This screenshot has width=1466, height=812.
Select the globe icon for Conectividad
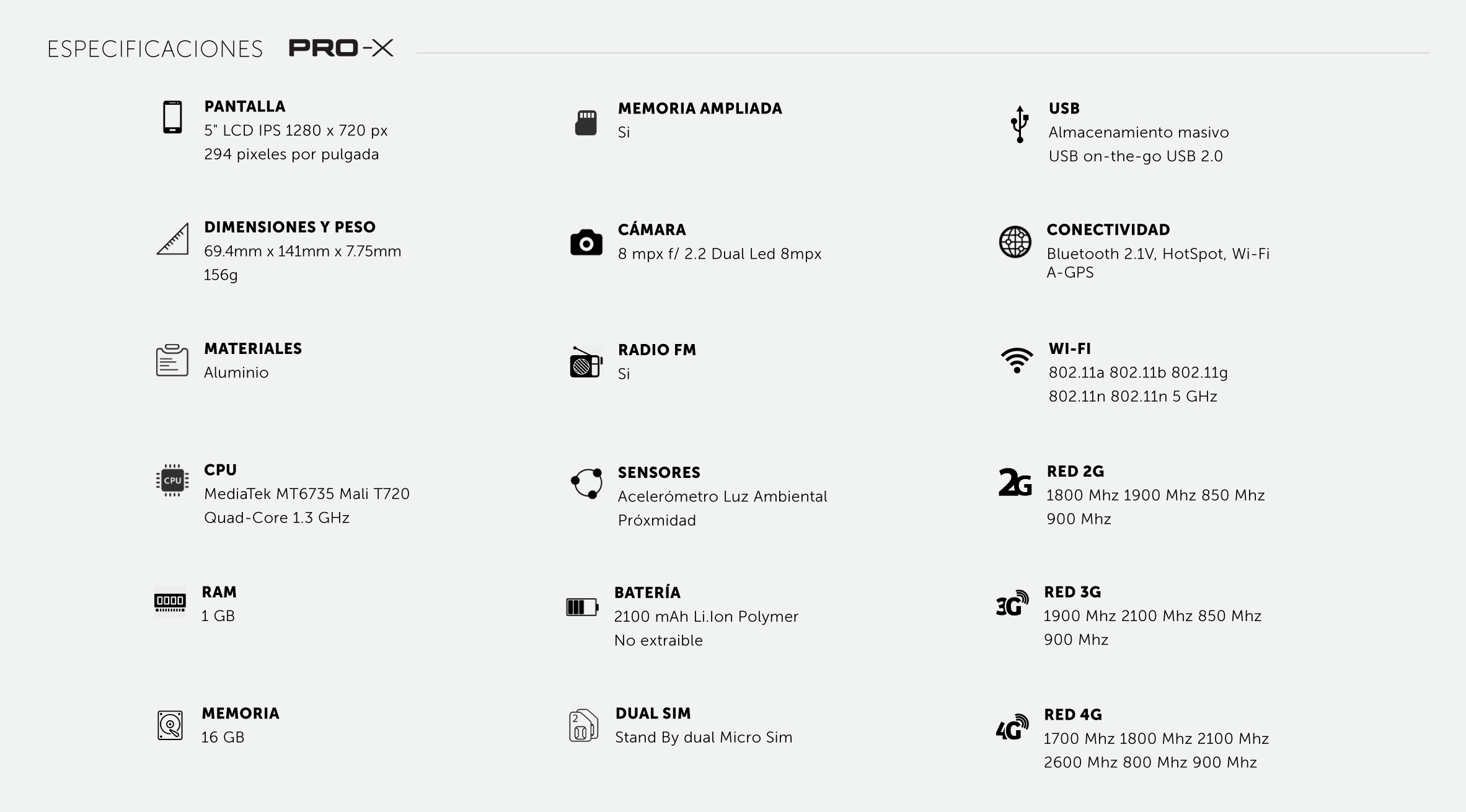(x=1015, y=242)
